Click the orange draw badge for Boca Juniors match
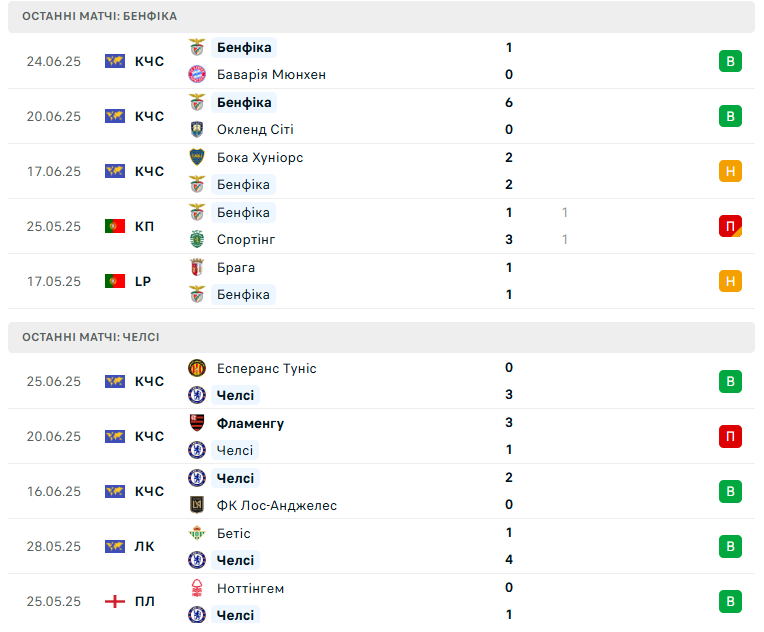 (730, 171)
